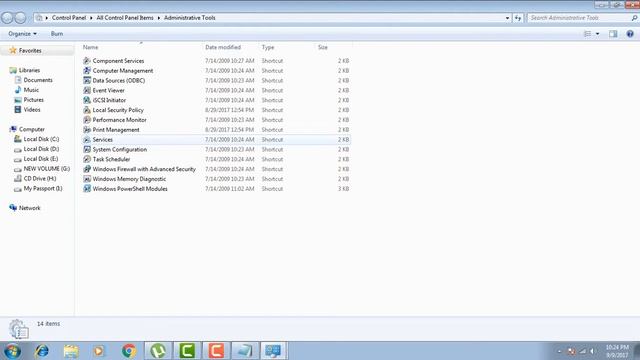Open uTorrent from the taskbar
The image size is (640, 360).
coord(158,351)
